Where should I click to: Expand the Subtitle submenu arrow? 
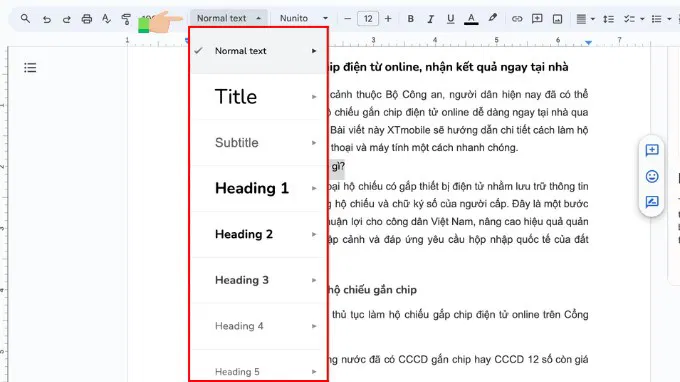314,143
